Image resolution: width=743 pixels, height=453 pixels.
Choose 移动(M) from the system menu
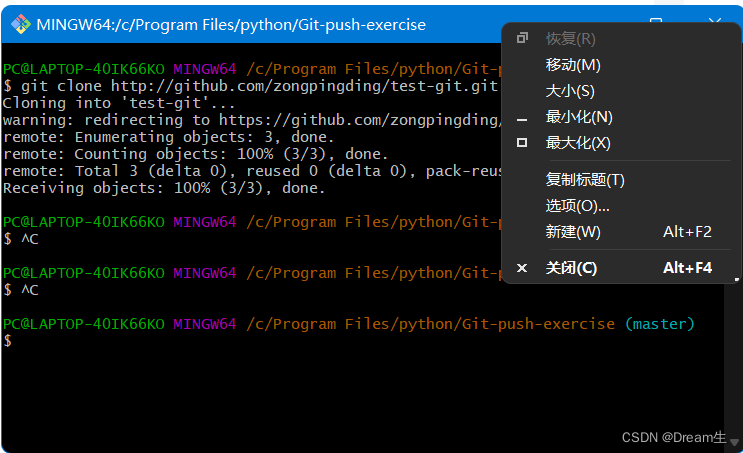[x=573, y=65]
